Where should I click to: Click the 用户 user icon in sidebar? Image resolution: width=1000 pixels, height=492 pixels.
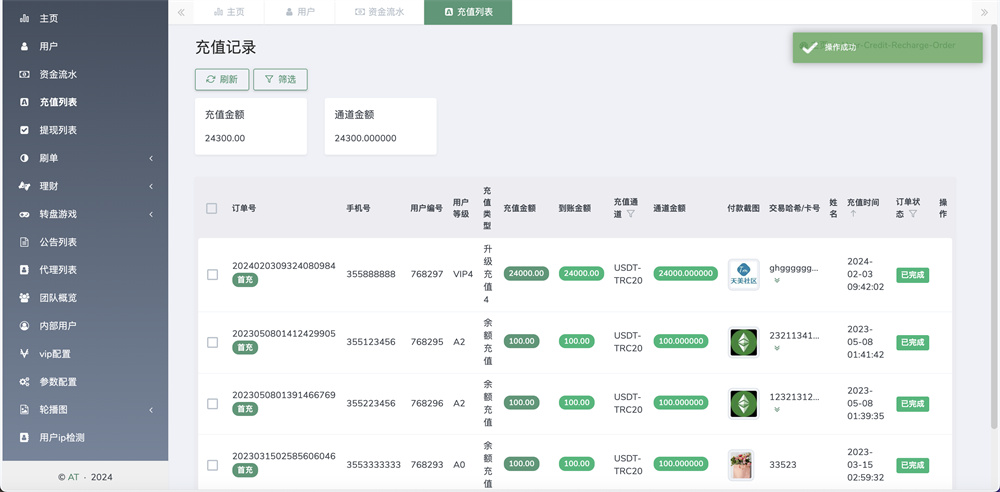pos(24,46)
